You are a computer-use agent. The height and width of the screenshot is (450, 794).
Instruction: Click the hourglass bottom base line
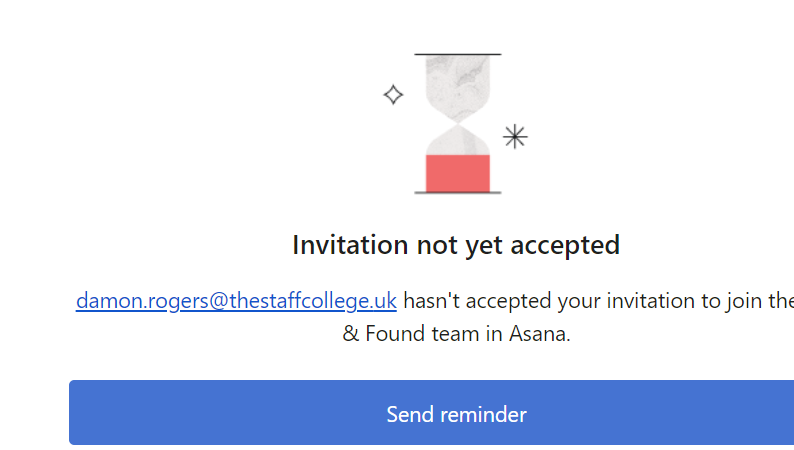click(x=458, y=192)
